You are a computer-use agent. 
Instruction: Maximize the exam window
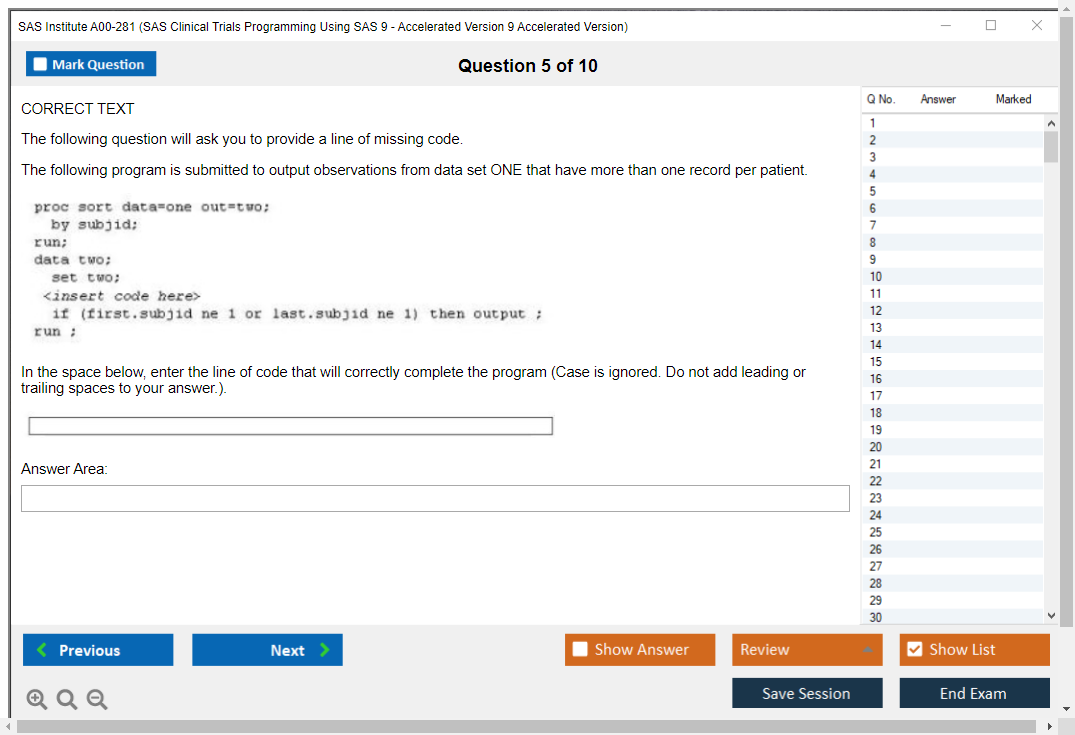coord(991,26)
